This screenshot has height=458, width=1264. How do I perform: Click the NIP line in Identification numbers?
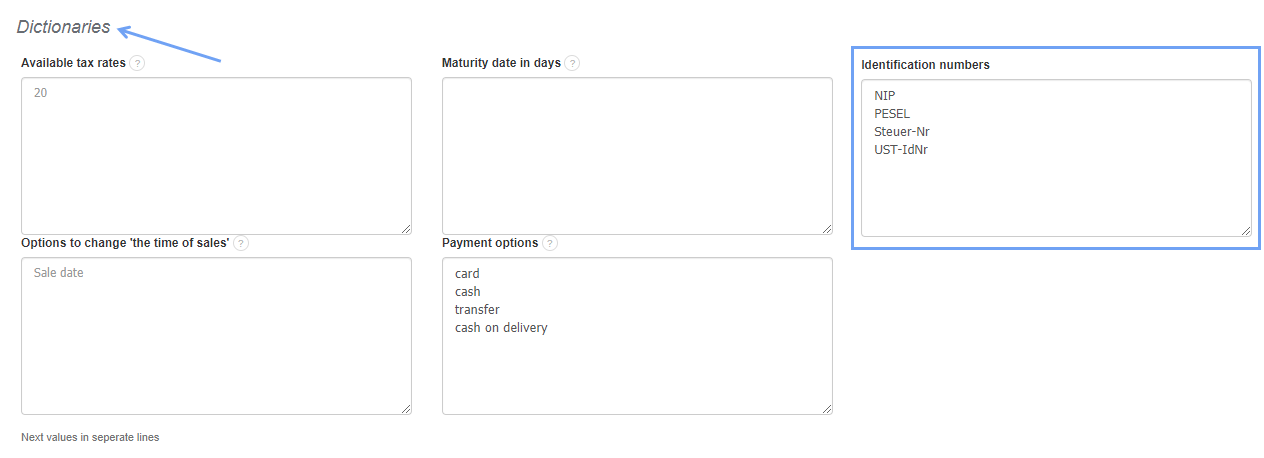[885, 96]
